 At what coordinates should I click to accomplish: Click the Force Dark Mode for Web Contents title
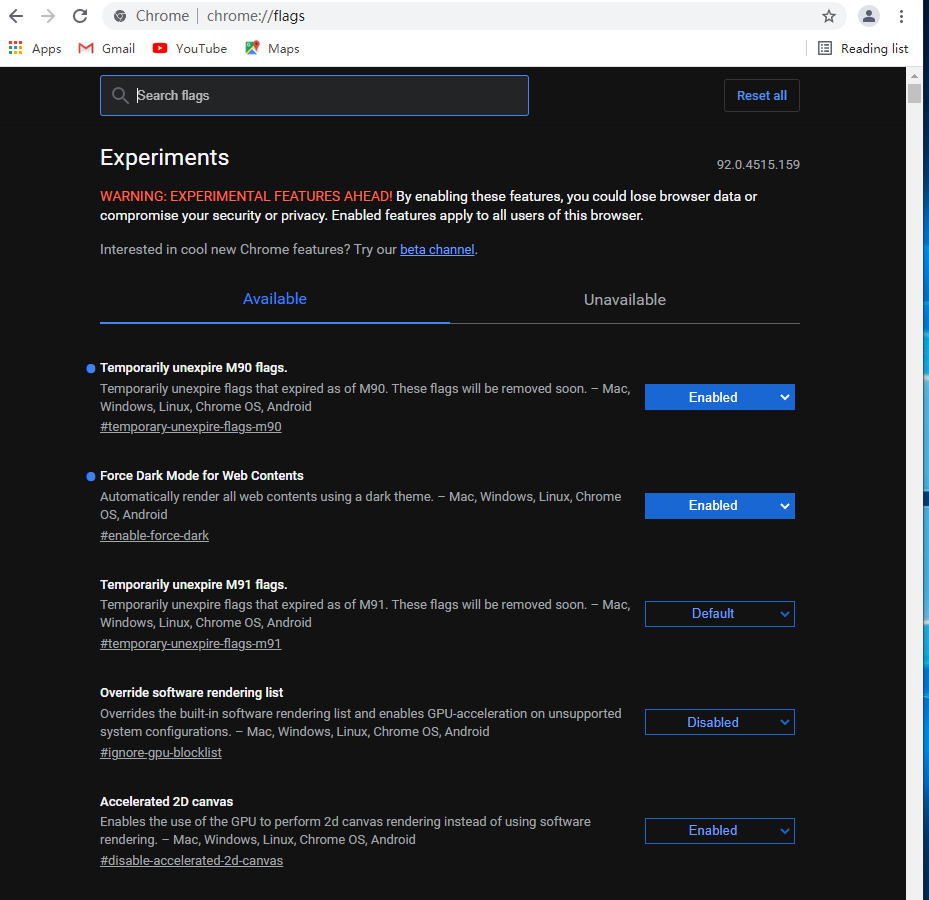click(201, 476)
